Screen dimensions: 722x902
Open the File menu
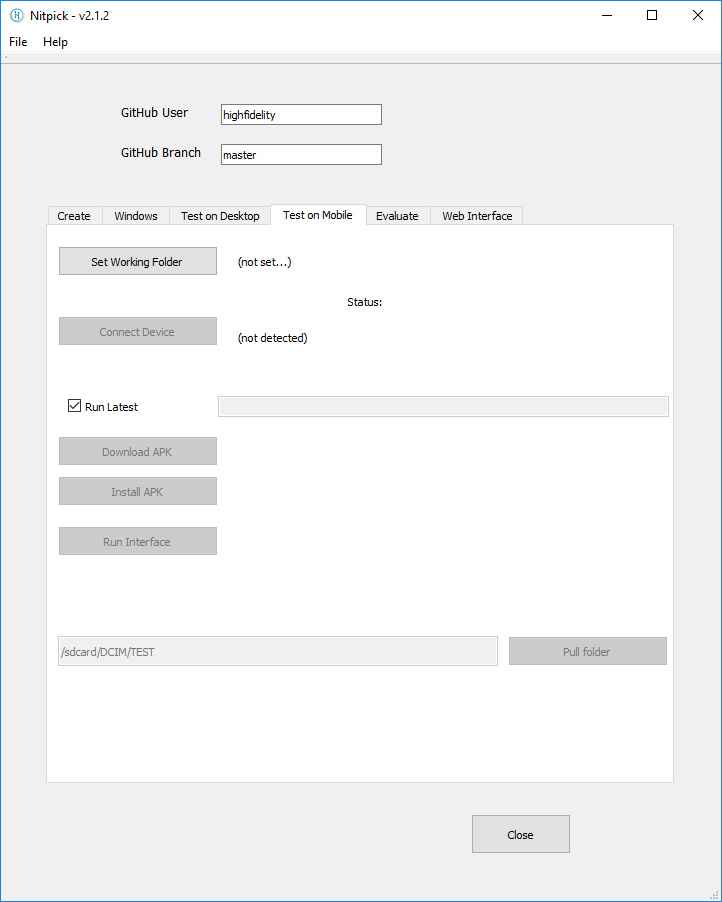tap(18, 41)
